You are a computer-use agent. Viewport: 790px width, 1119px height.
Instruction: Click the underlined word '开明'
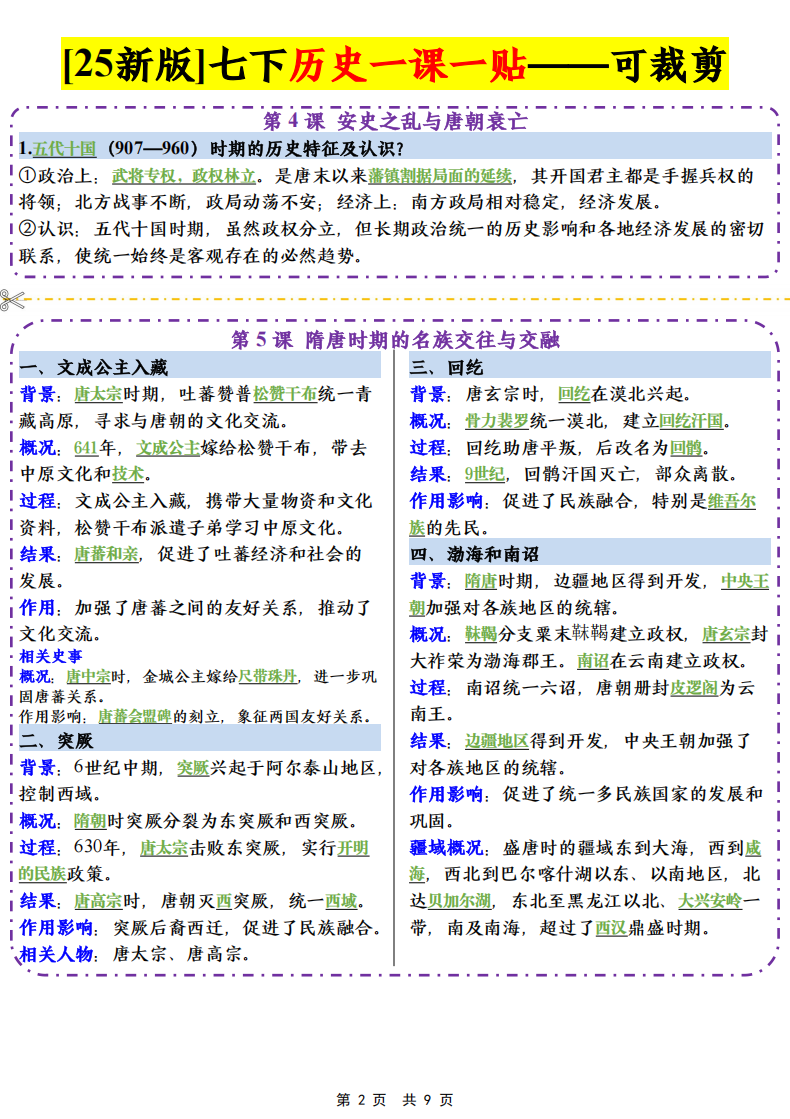click(x=353, y=848)
